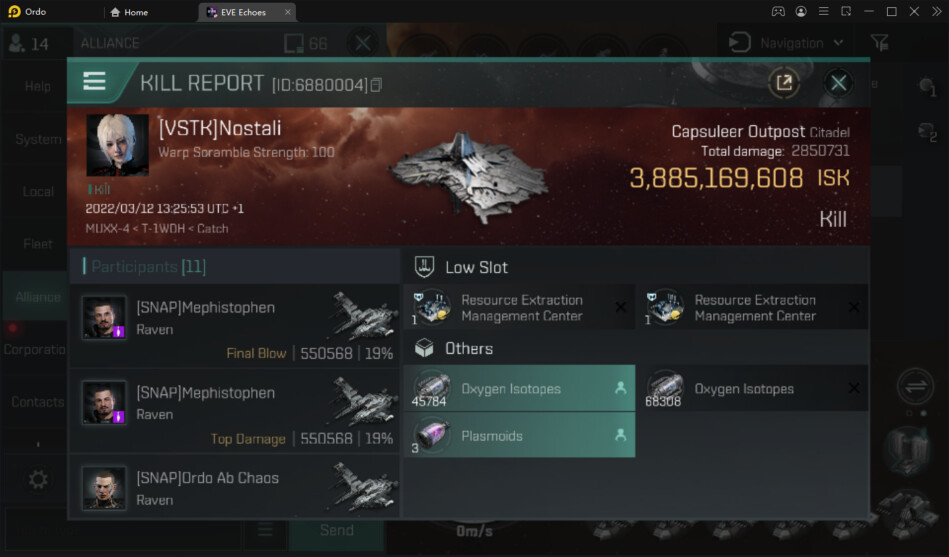Image resolution: width=949 pixels, height=557 pixels.
Task: Open the Ordo gamepad controls icon
Action: coord(778,12)
